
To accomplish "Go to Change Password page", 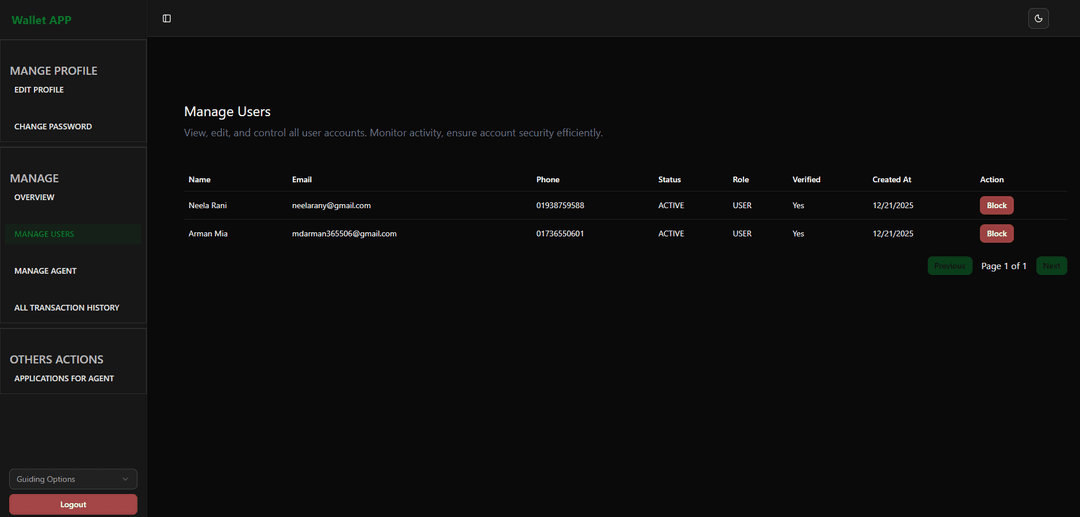I will (53, 127).
